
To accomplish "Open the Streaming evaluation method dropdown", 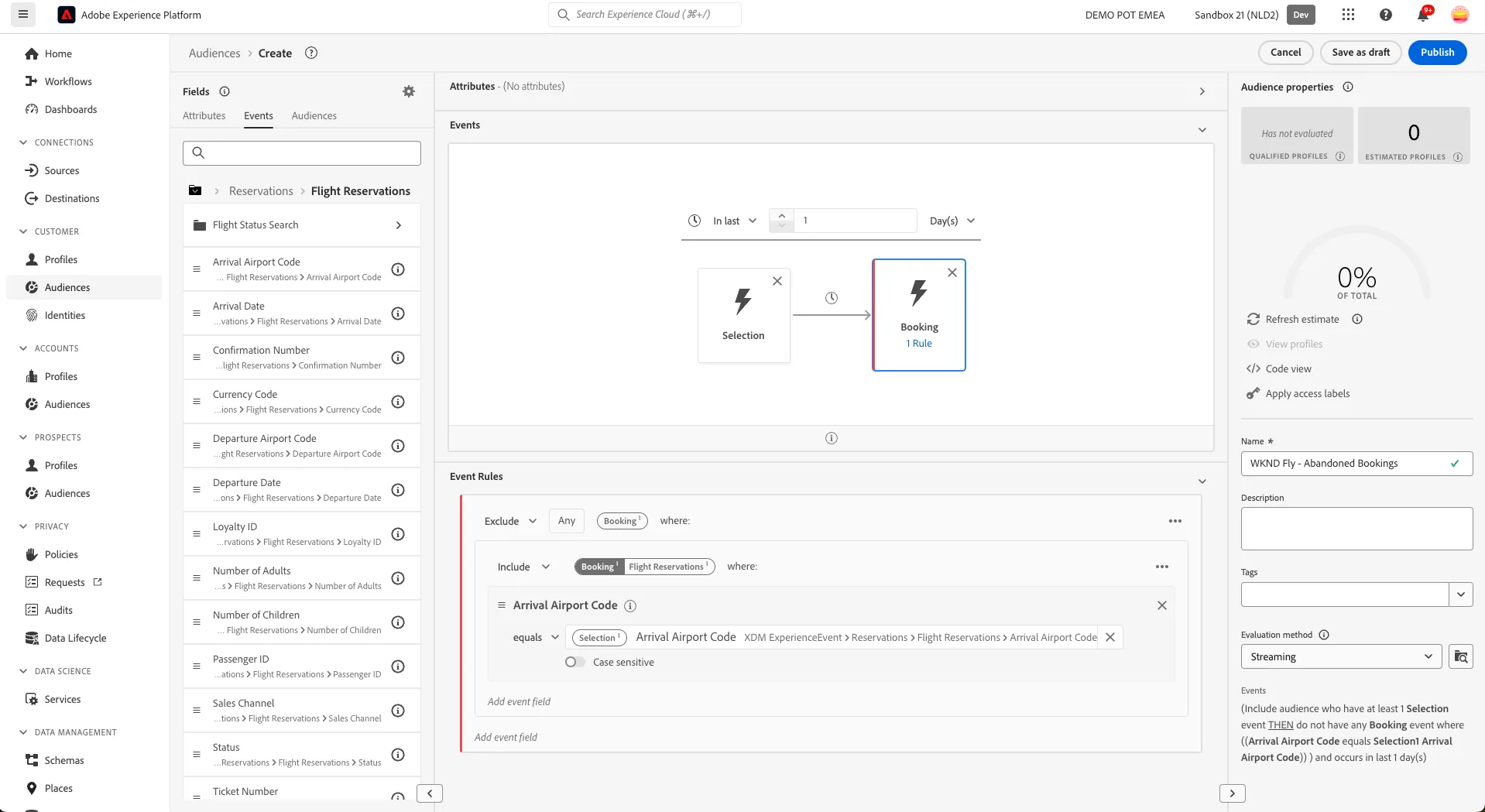I will pyautogui.click(x=1341, y=656).
